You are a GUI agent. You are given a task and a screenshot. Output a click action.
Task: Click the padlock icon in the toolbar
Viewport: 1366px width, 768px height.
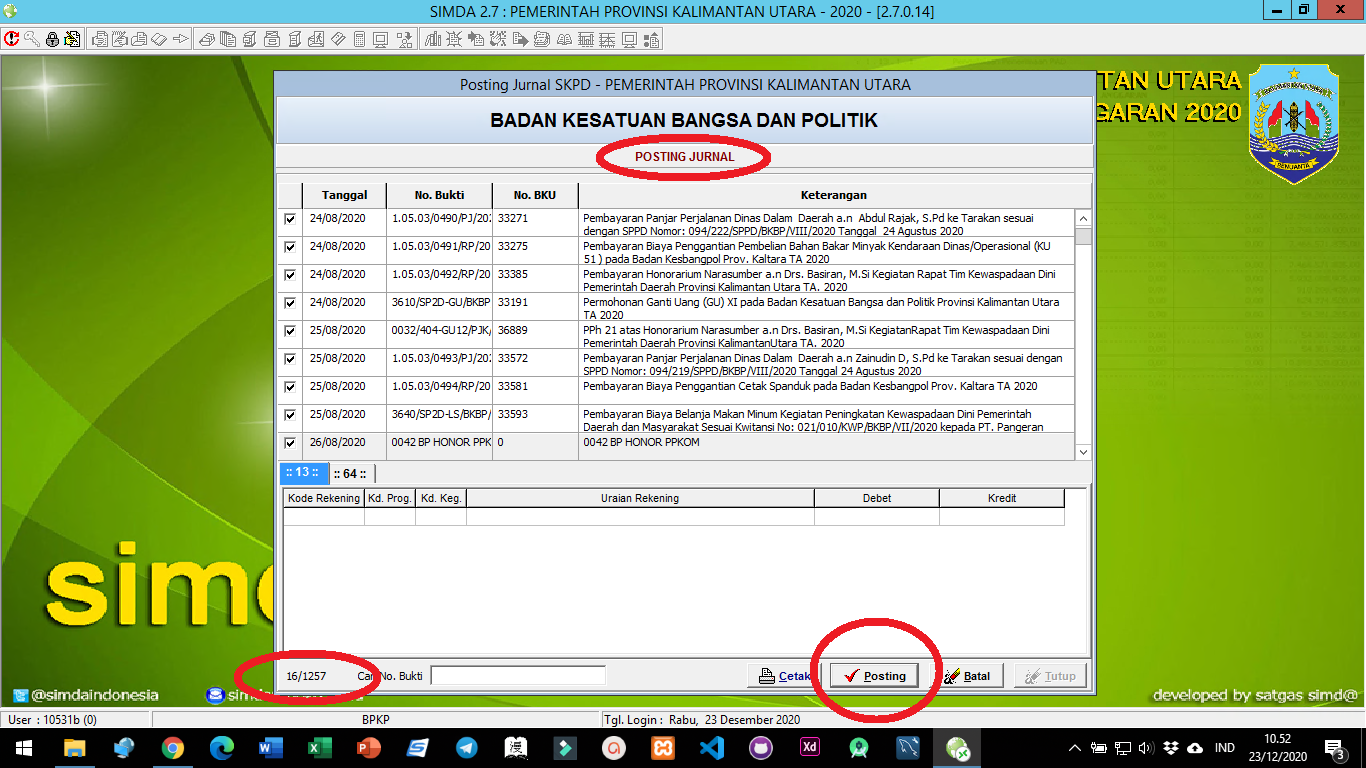[x=52, y=40]
